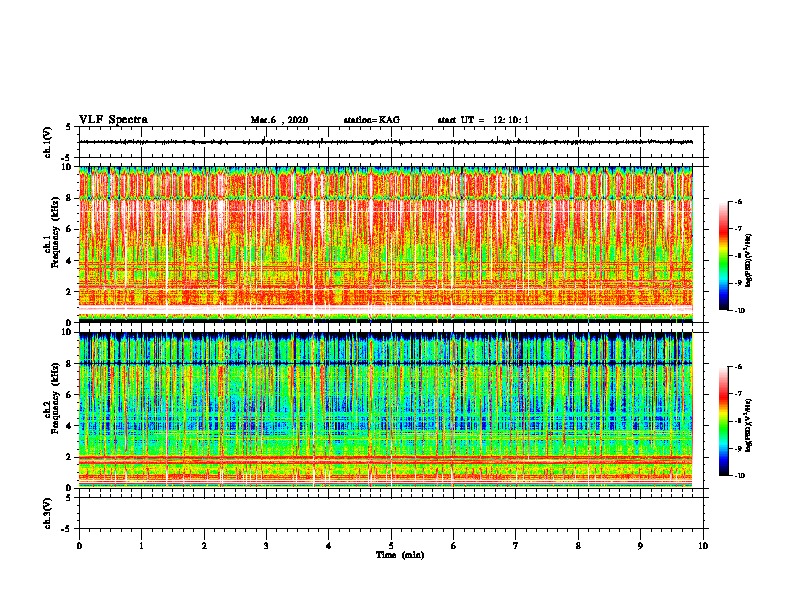This screenshot has width=792, height=612.
Task: Select the "start UT = 12:10:1" text
Action: click(483, 120)
